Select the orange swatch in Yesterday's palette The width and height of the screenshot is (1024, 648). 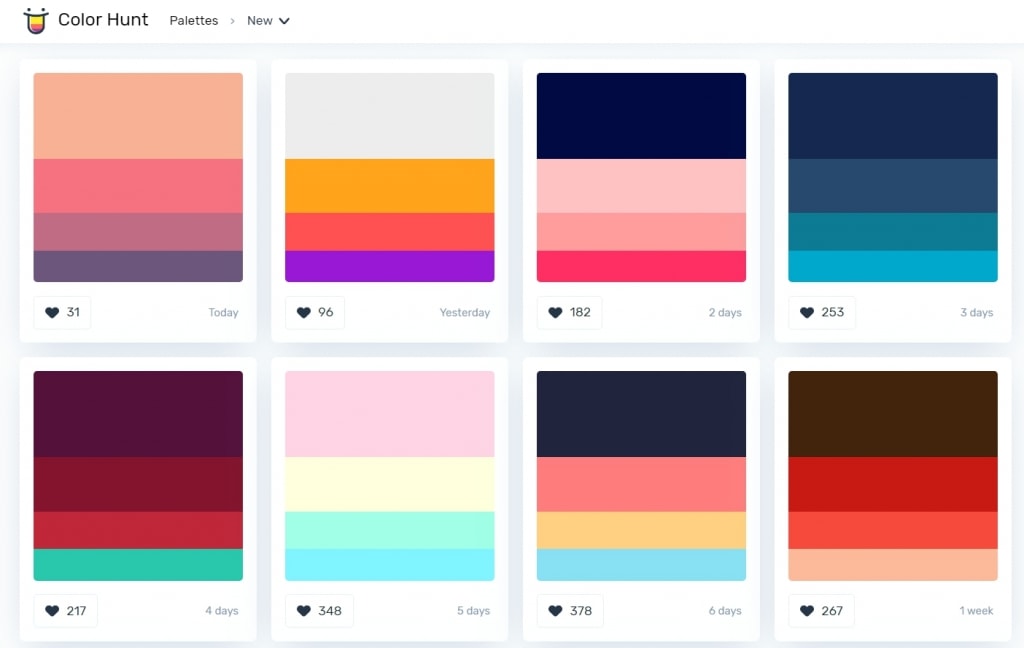coord(389,185)
